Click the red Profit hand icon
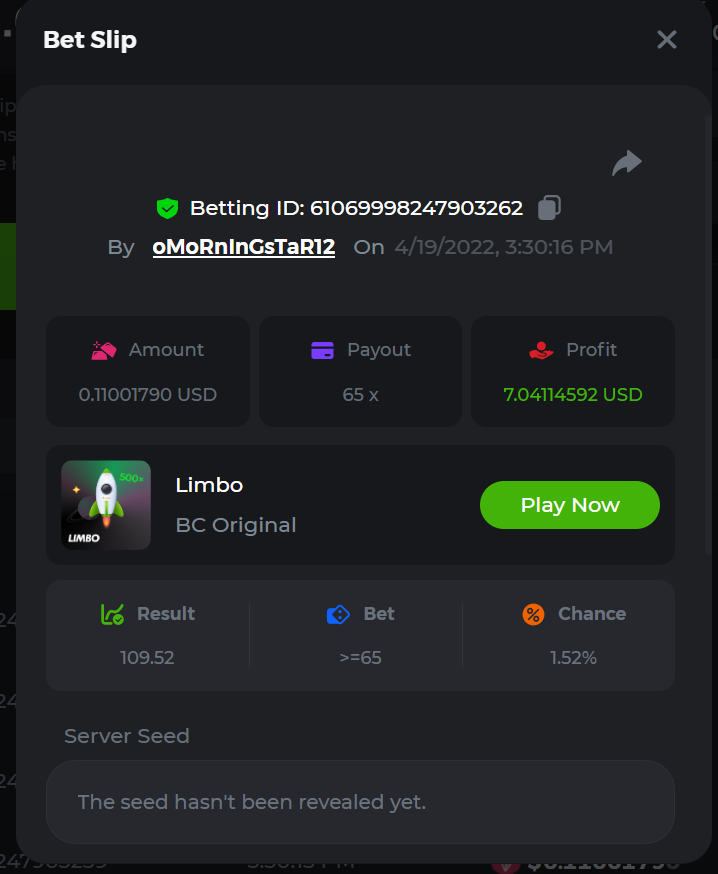718x874 pixels. 541,350
